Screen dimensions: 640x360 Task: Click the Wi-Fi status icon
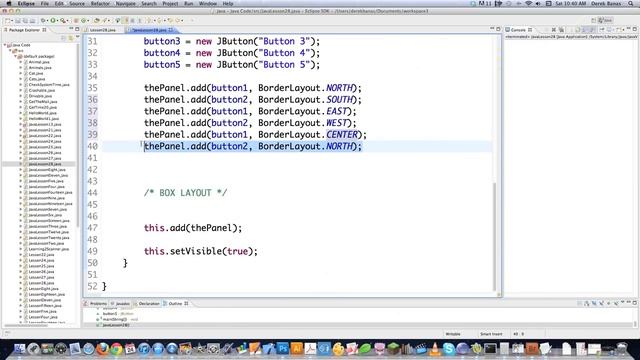(x=529, y=3)
